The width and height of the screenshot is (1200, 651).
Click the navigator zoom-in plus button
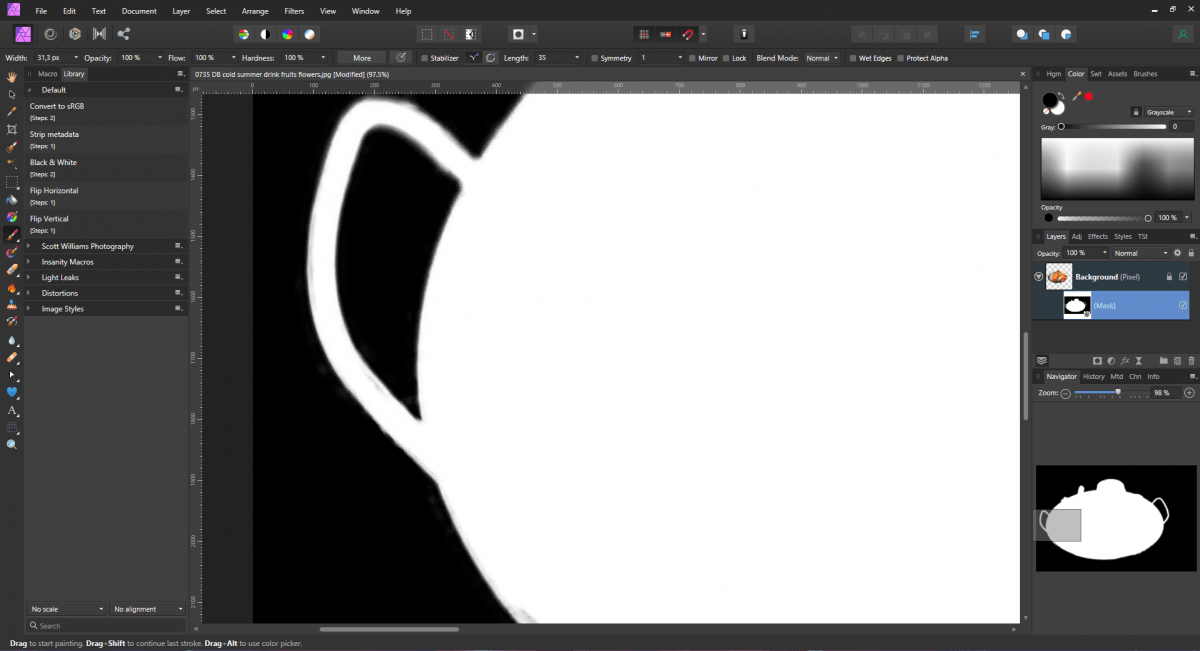(1189, 393)
